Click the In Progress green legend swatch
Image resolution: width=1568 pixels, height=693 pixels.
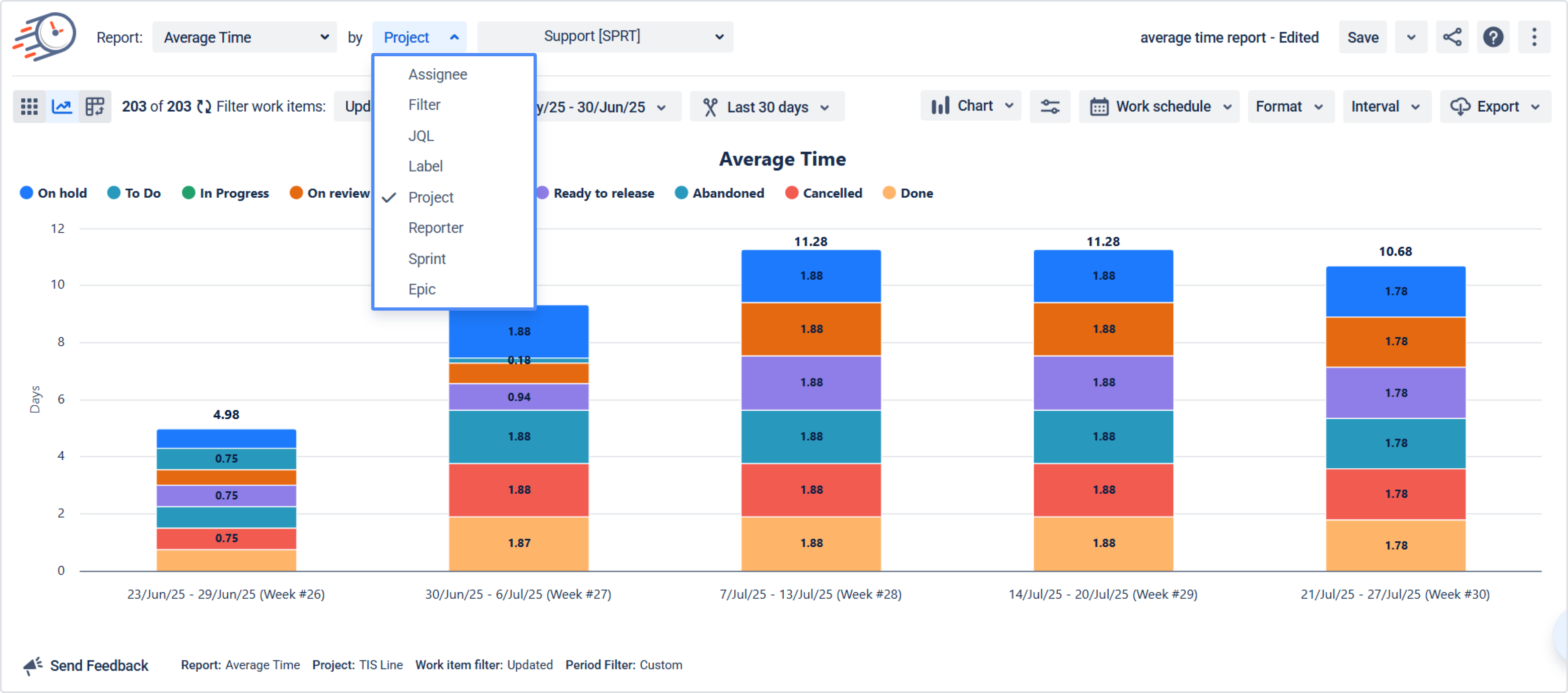tap(189, 193)
